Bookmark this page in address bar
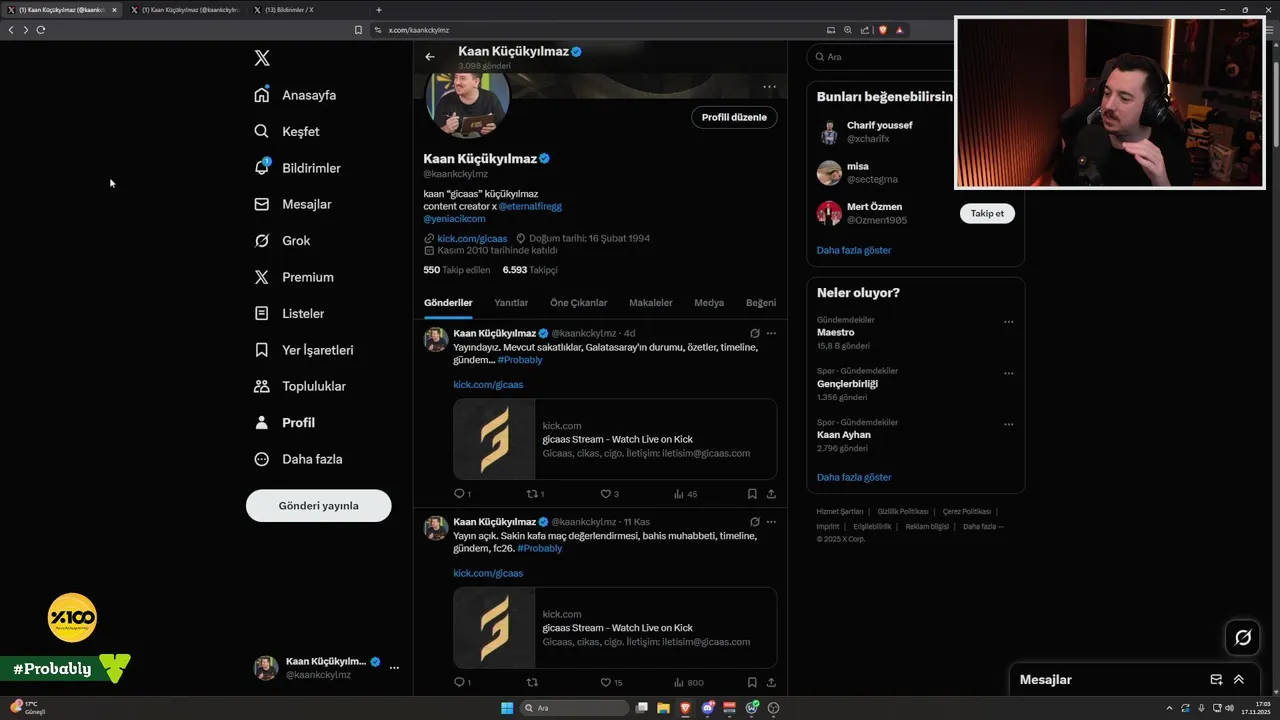 click(x=358, y=30)
